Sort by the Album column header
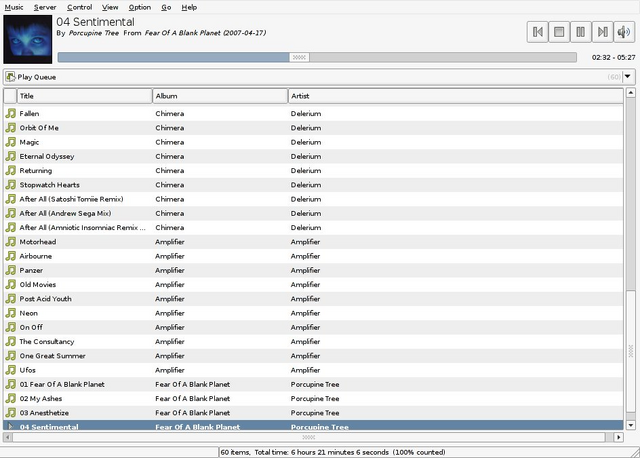The width and height of the screenshot is (640, 458). 220,96
